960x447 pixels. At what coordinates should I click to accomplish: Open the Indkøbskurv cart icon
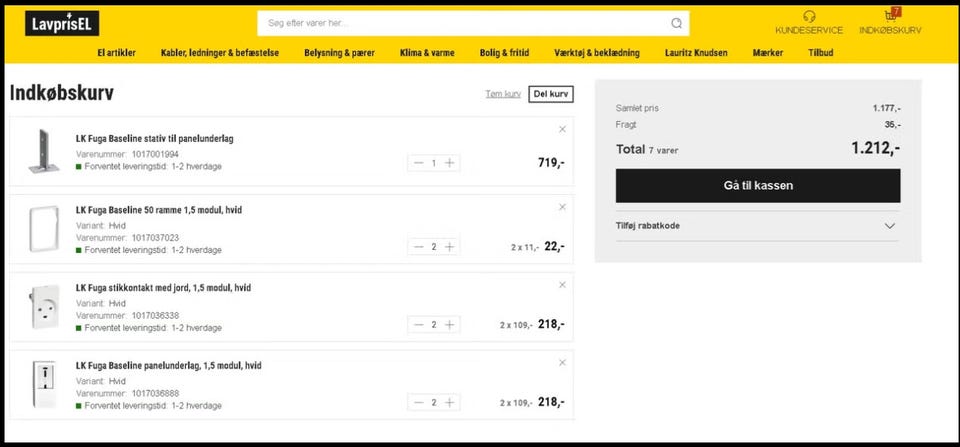coord(890,16)
